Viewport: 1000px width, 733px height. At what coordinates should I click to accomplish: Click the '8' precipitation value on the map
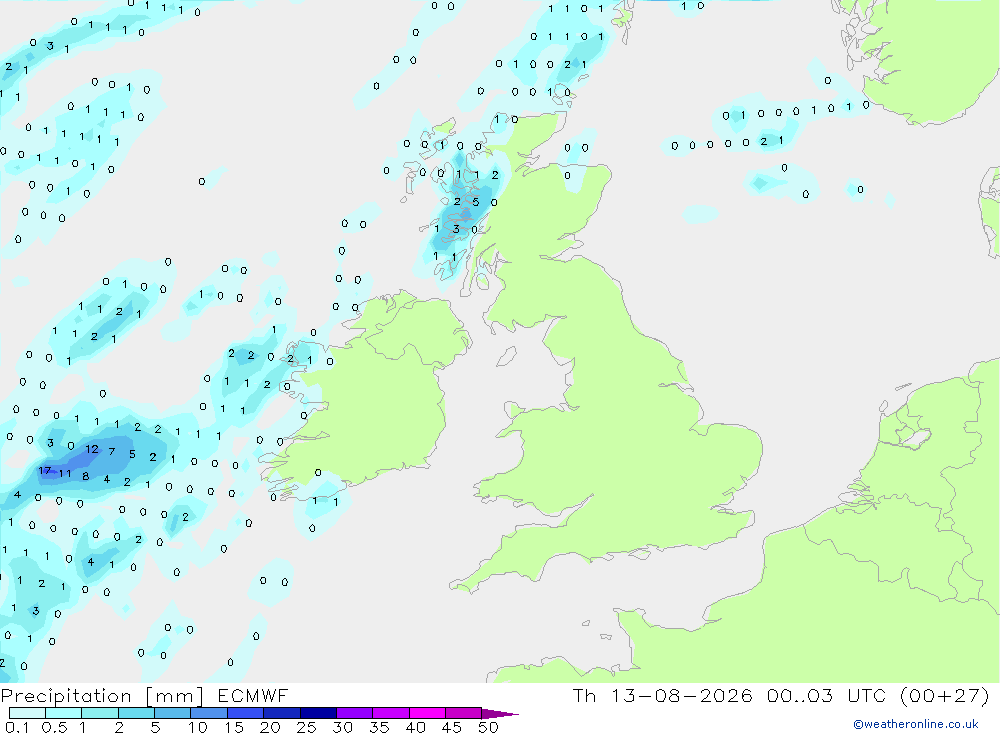[85, 476]
